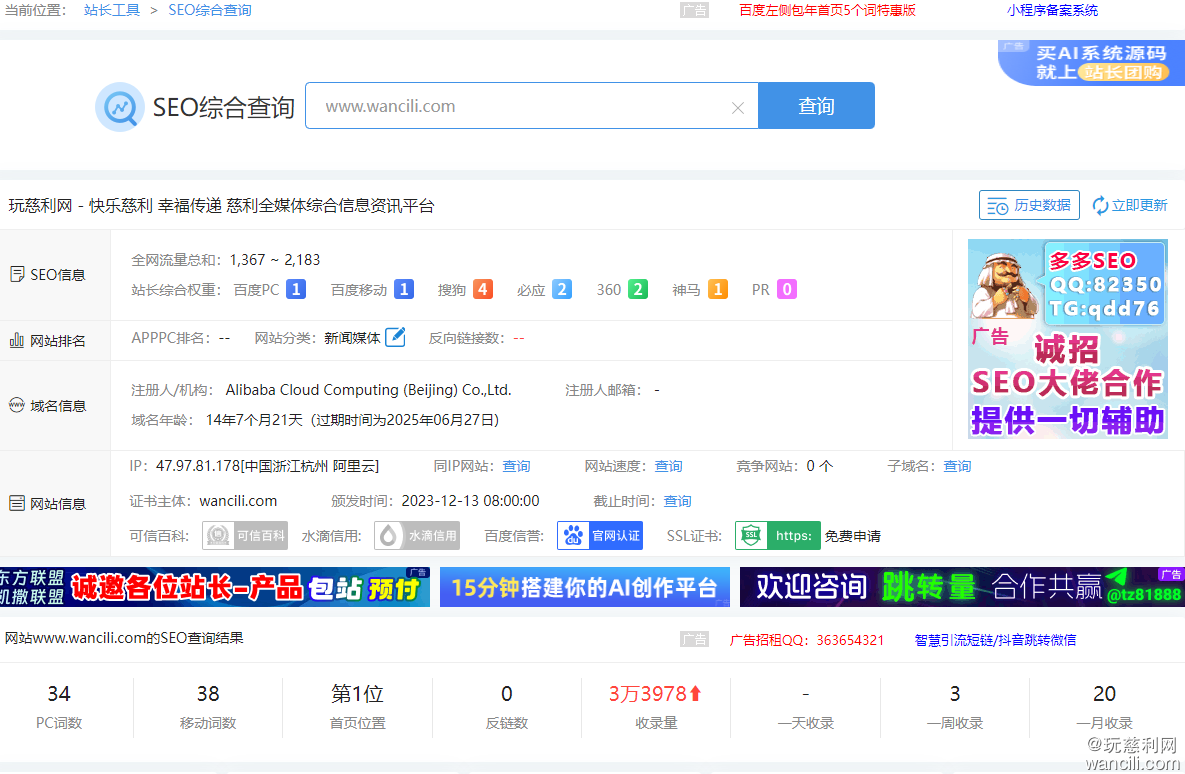Click the 360 weight badge 2

coord(638,289)
